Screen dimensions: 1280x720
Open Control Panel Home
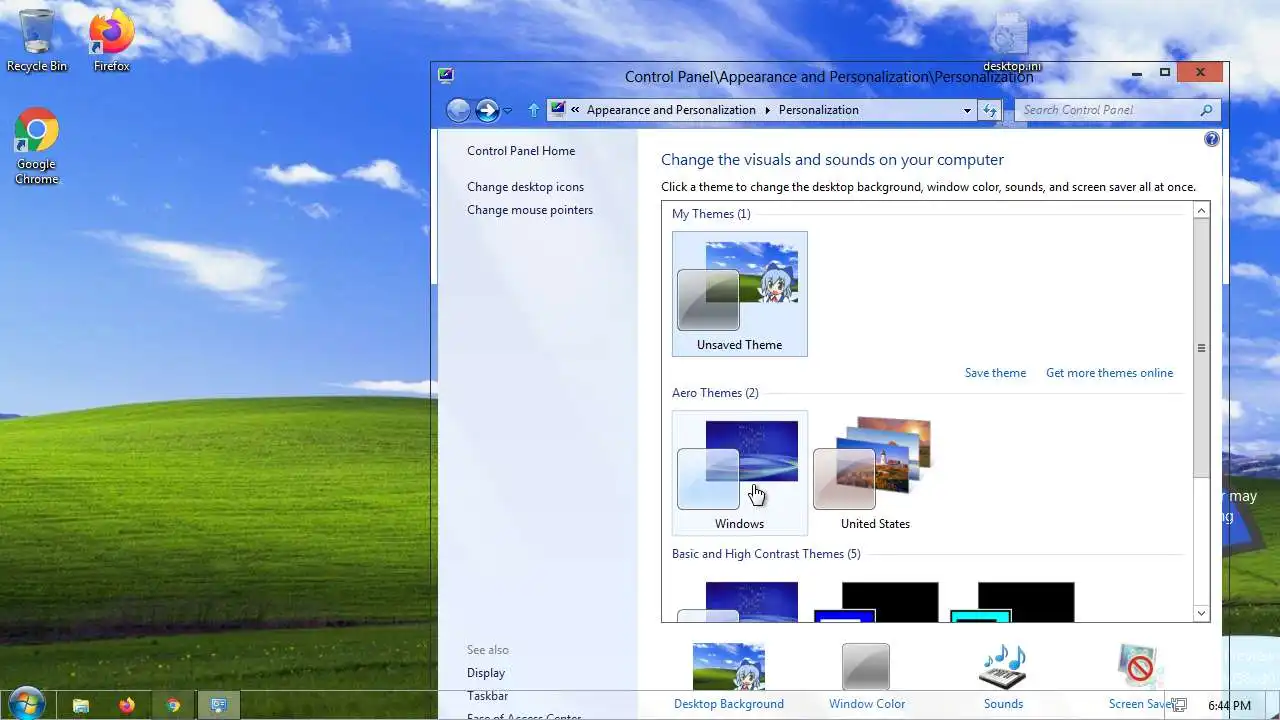pyautogui.click(x=521, y=151)
